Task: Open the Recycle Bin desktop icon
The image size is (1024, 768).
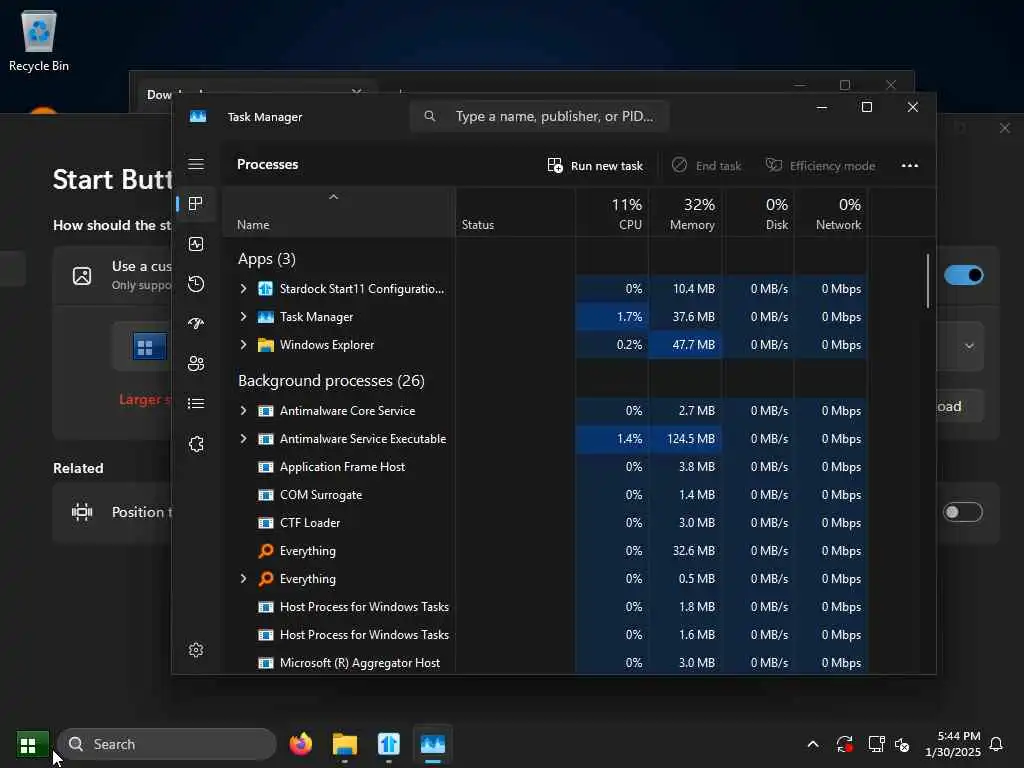Action: (39, 40)
